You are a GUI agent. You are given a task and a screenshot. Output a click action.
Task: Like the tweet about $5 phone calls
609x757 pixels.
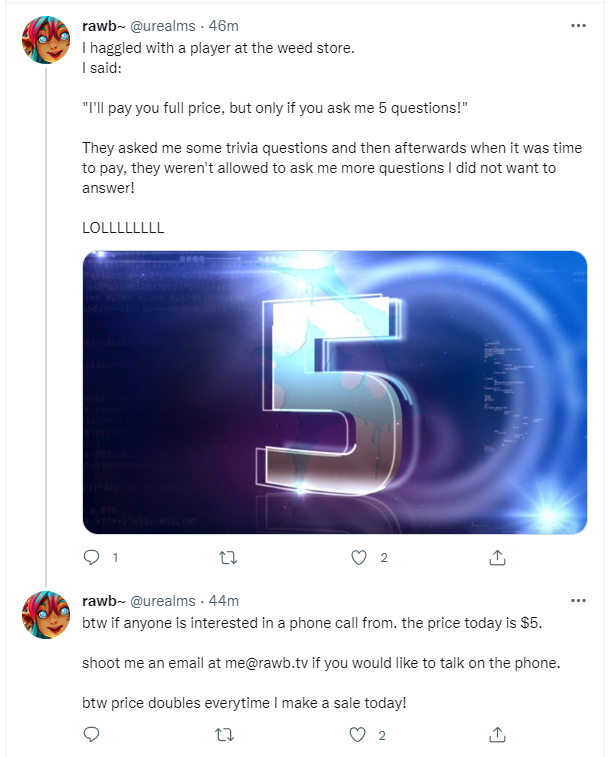click(x=357, y=735)
